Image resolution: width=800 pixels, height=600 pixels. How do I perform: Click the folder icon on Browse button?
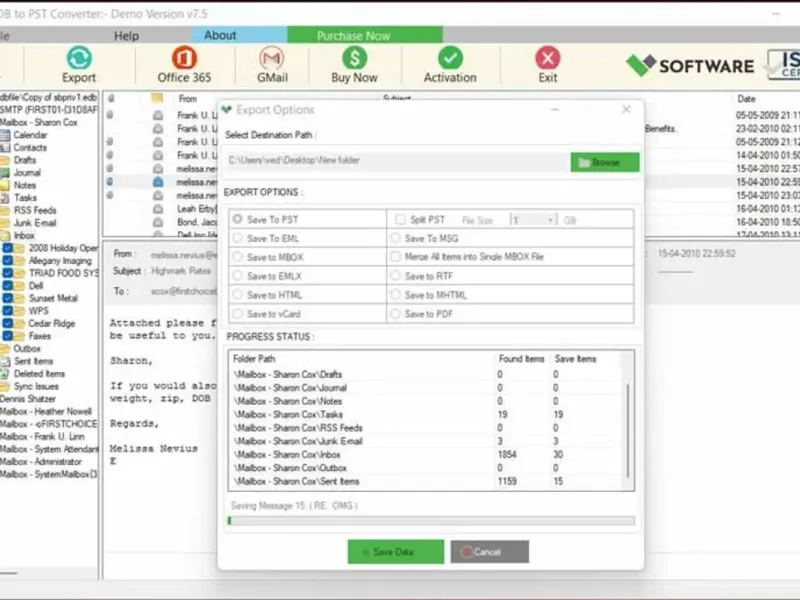tap(584, 163)
